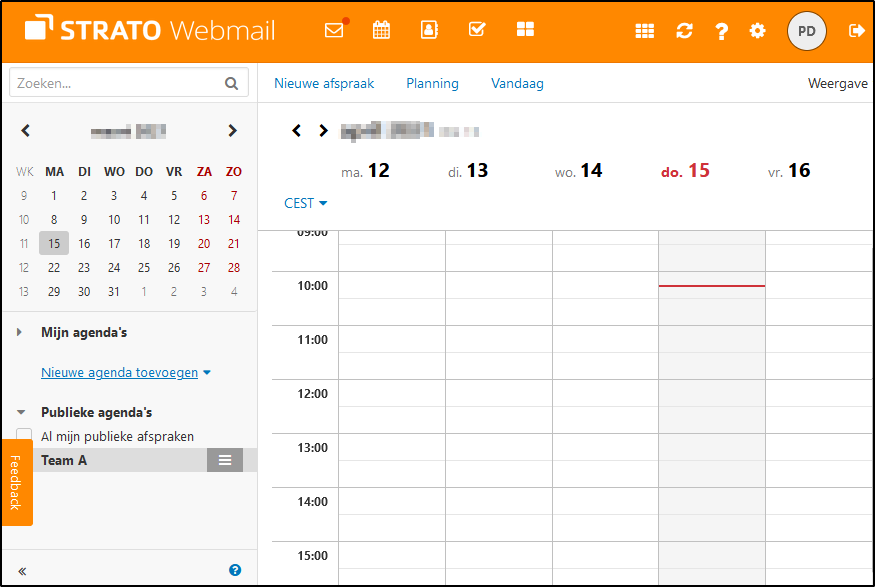
Task: Open the Mail inbox icon
Action: [334, 31]
